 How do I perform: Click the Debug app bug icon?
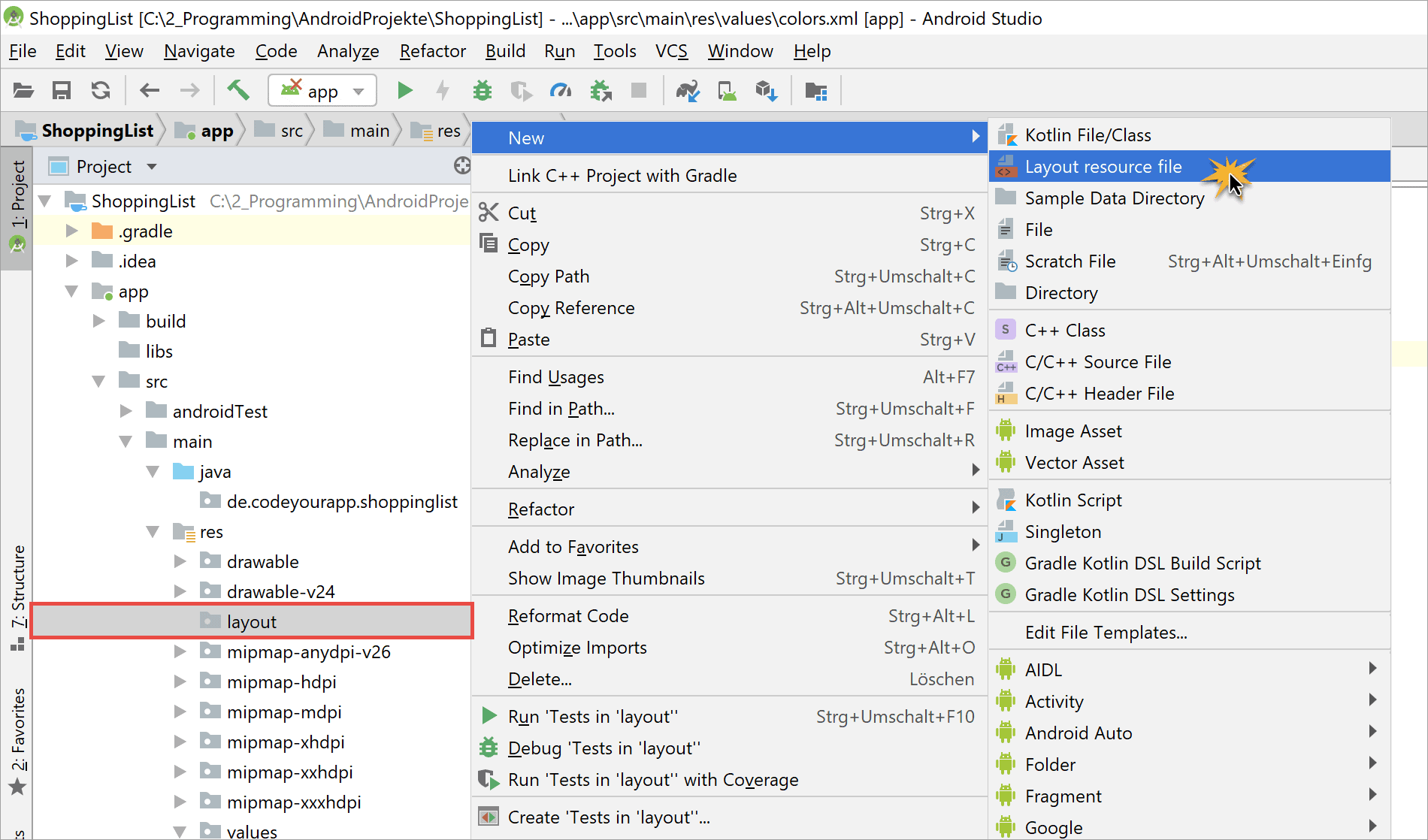pos(482,91)
